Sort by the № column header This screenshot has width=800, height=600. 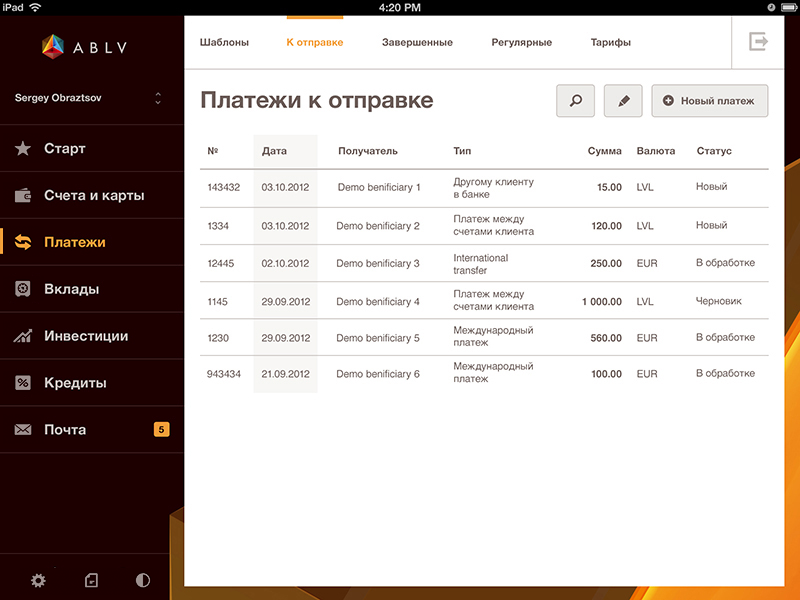click(213, 151)
